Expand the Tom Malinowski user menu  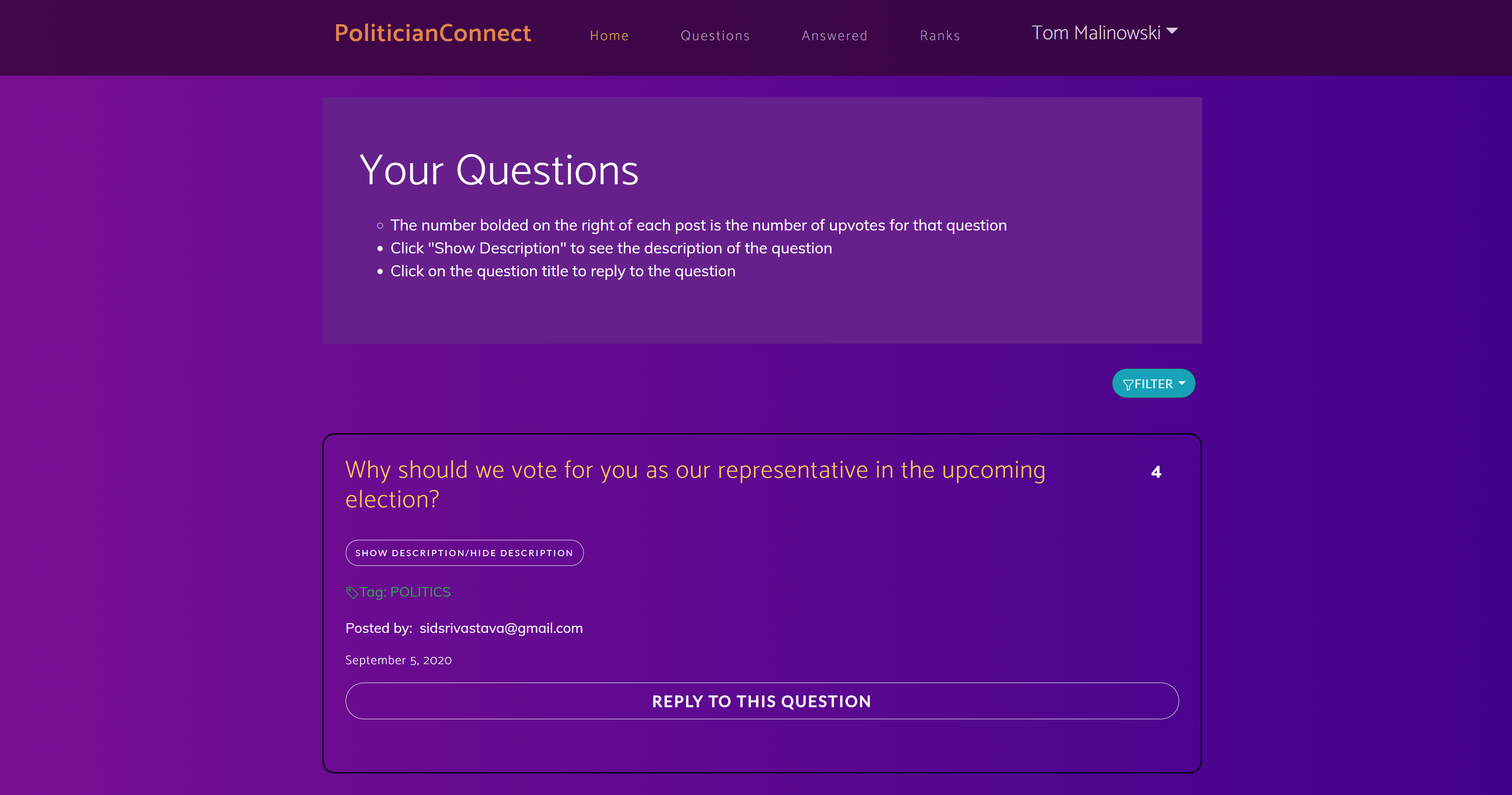[1104, 32]
